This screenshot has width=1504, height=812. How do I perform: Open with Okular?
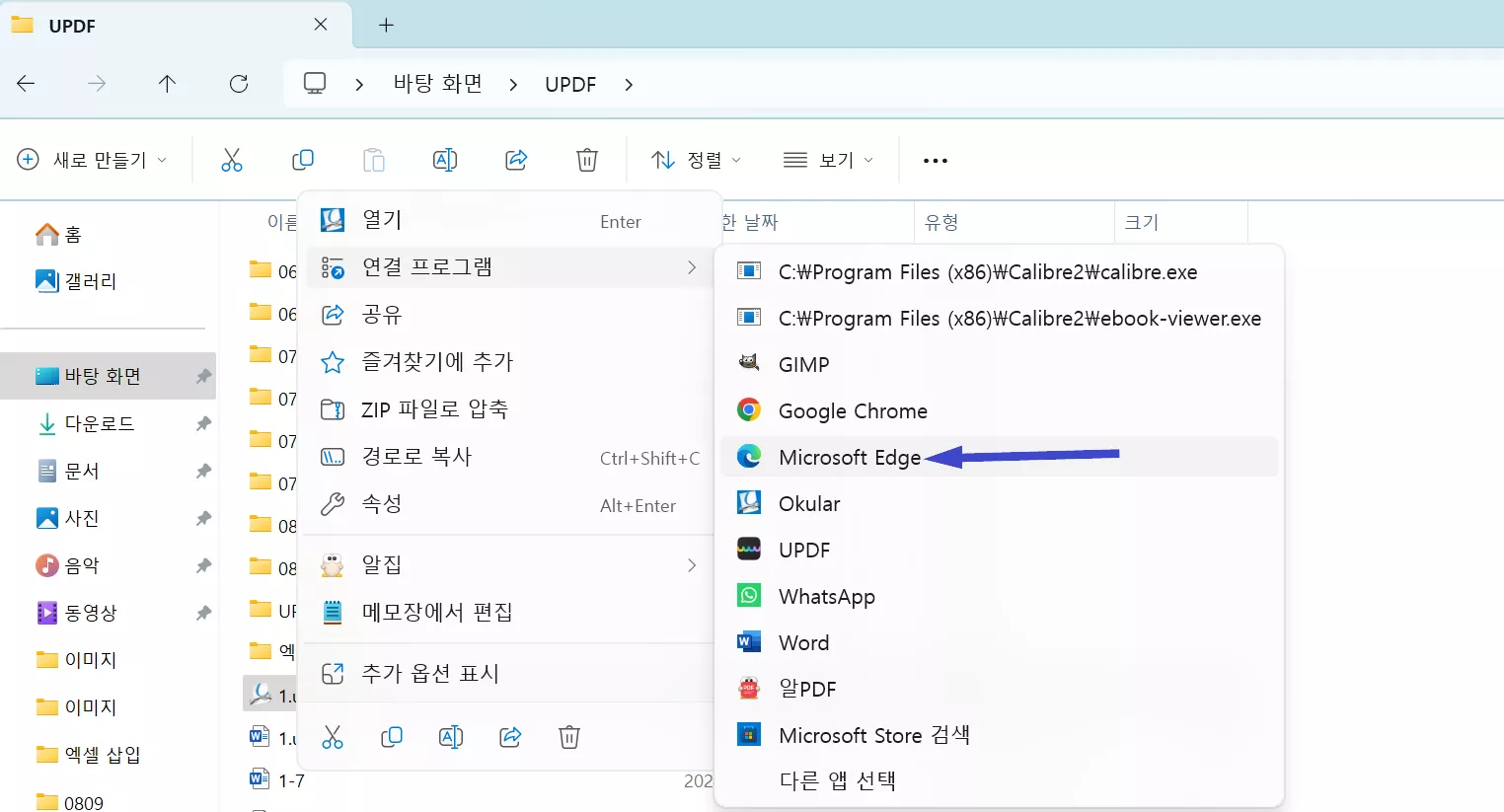pyautogui.click(x=999, y=503)
